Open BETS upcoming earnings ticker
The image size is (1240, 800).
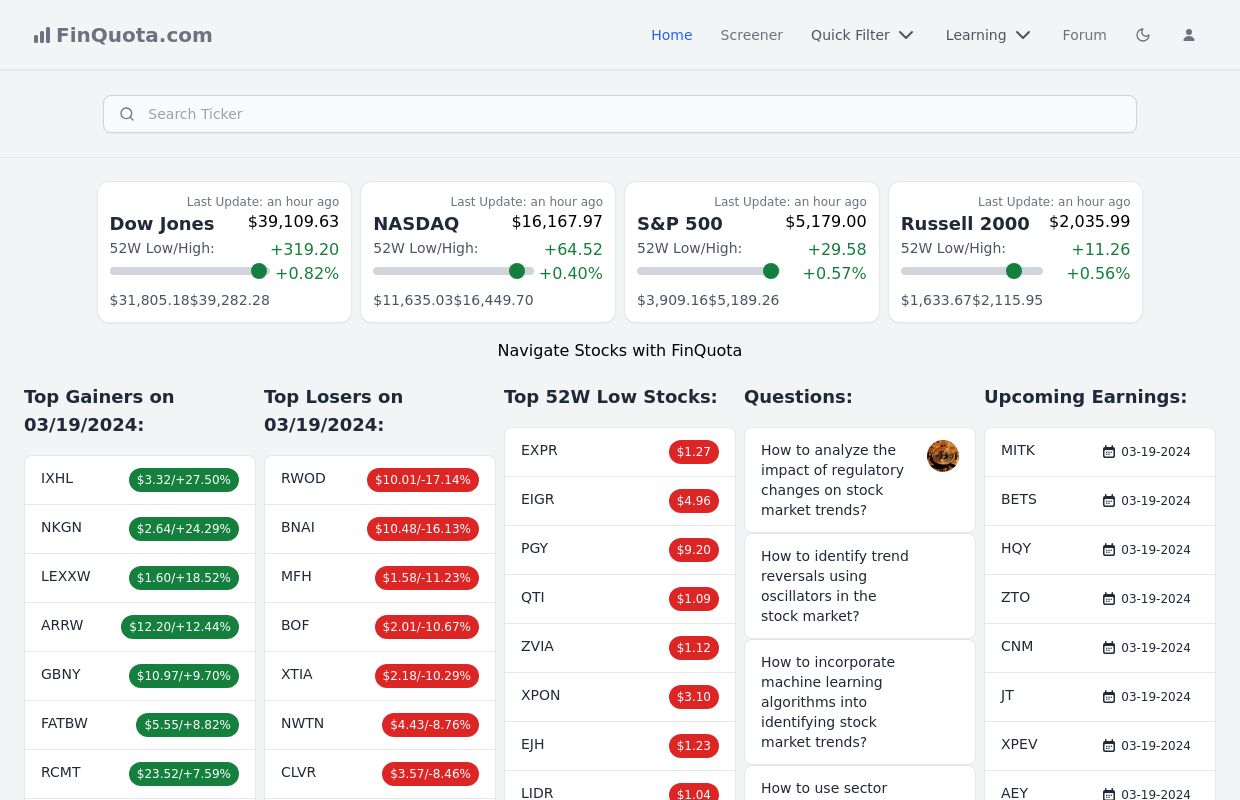[1019, 499]
